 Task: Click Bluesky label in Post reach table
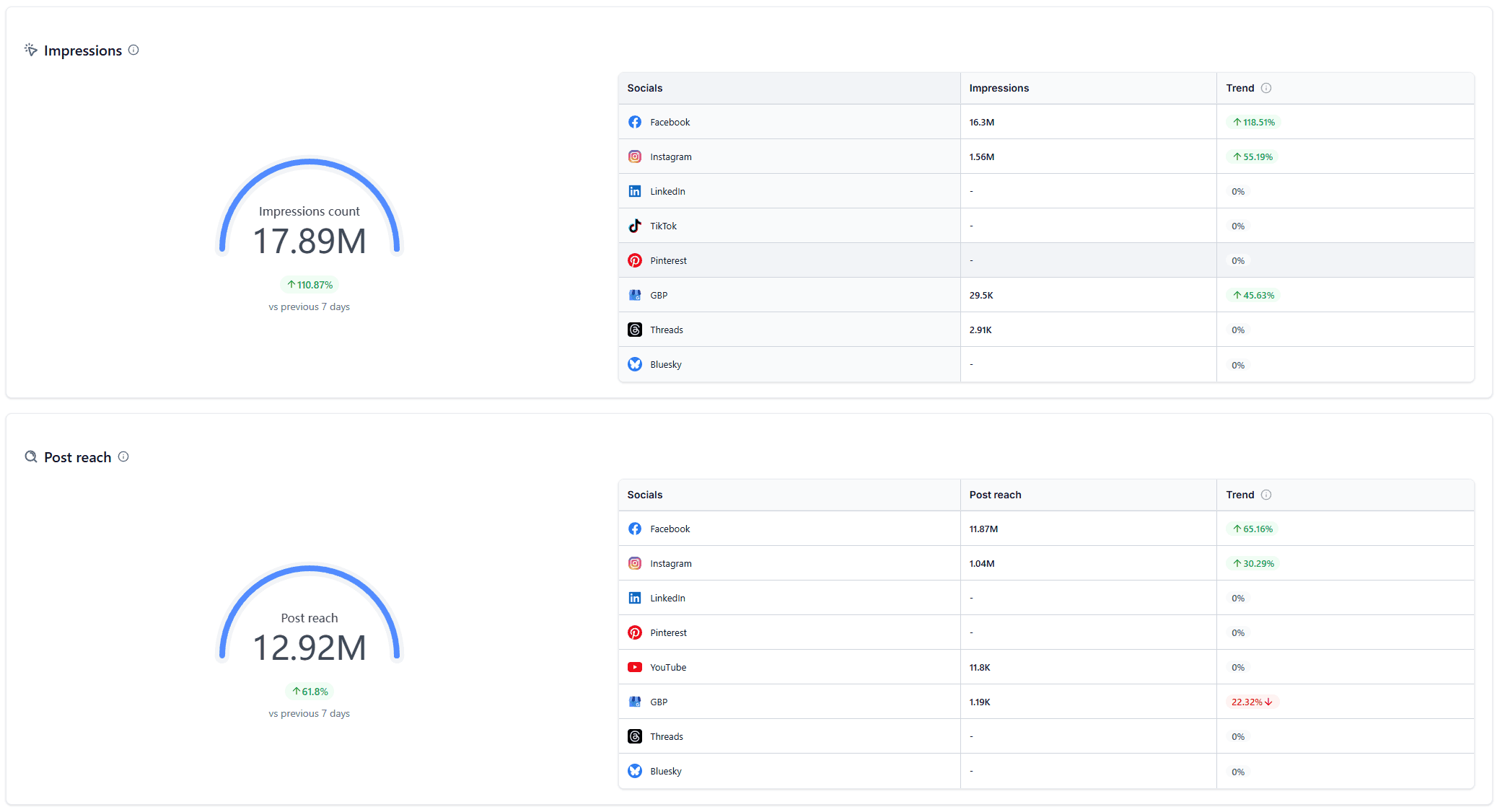[x=665, y=771]
